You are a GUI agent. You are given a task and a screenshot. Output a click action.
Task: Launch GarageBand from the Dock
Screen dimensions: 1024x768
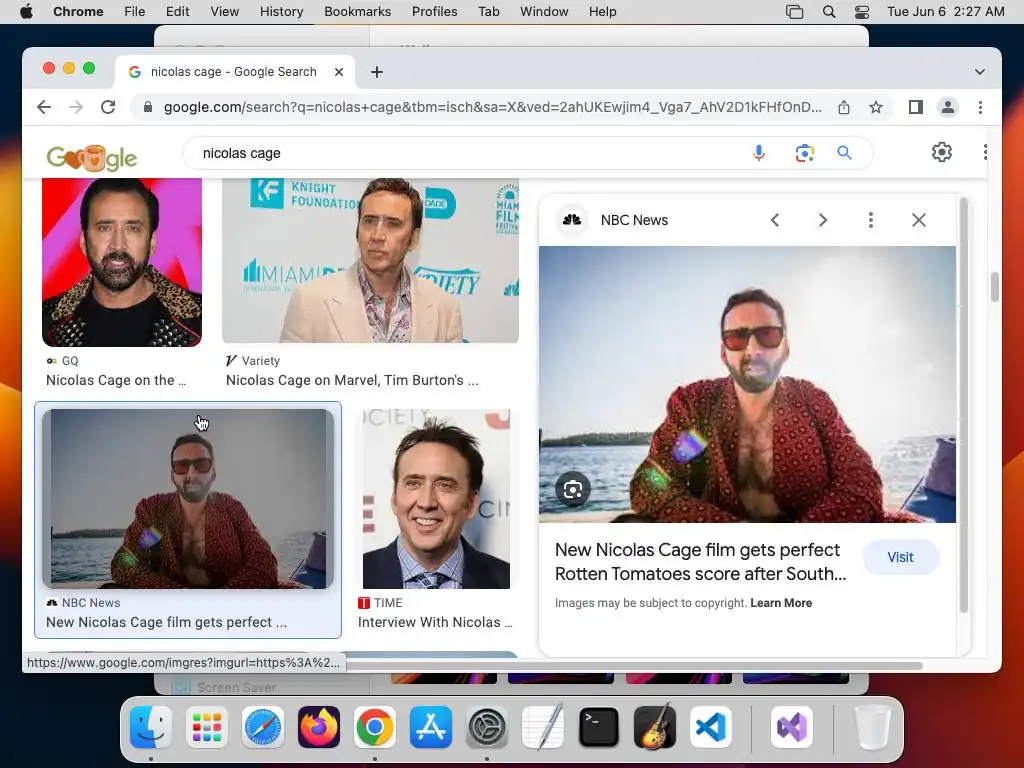click(x=654, y=727)
